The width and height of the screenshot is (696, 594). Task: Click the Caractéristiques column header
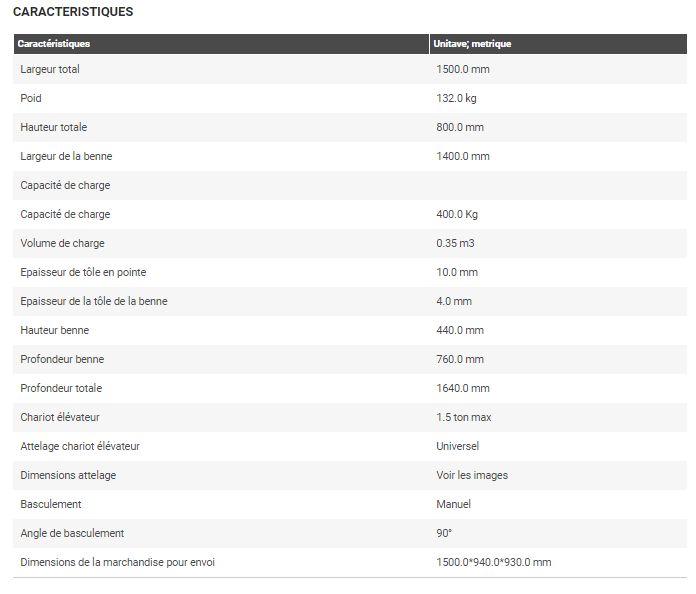point(54,44)
